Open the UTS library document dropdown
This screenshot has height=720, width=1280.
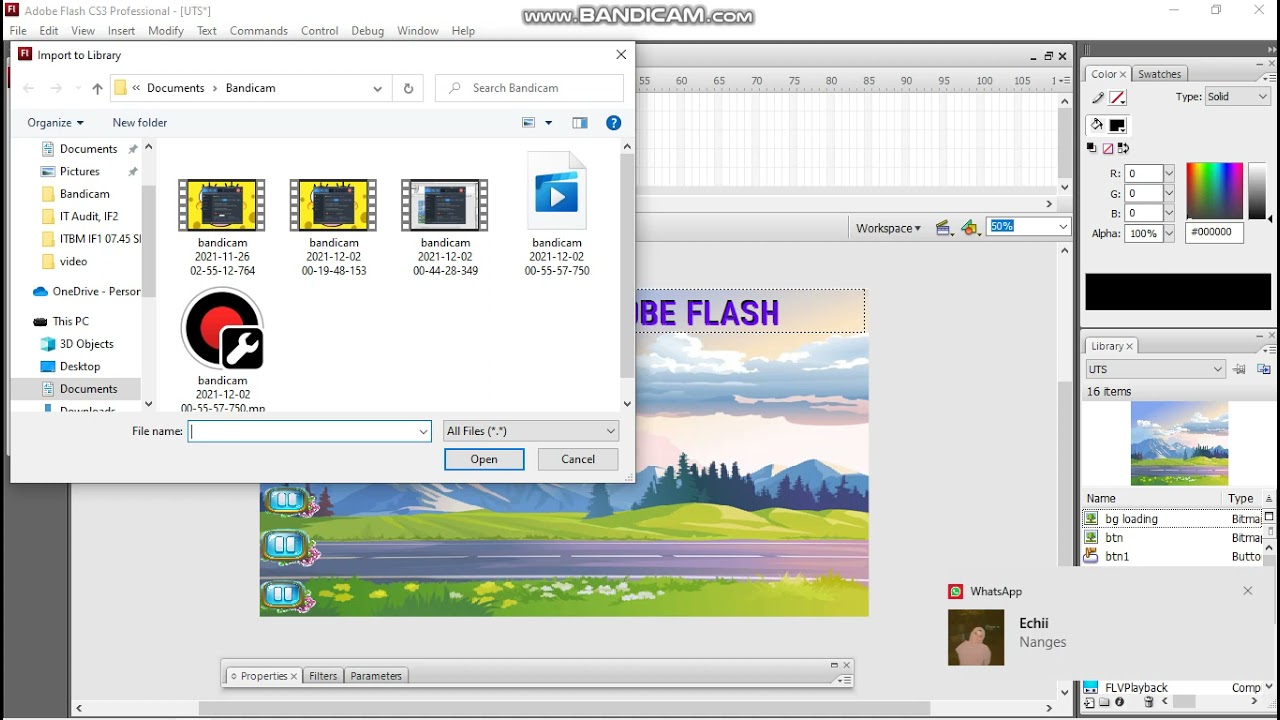pyautogui.click(x=1155, y=369)
